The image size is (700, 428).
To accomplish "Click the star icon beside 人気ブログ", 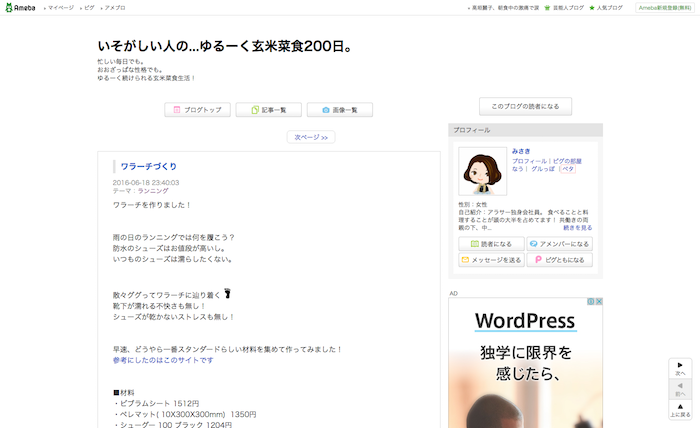I will coord(592,8).
